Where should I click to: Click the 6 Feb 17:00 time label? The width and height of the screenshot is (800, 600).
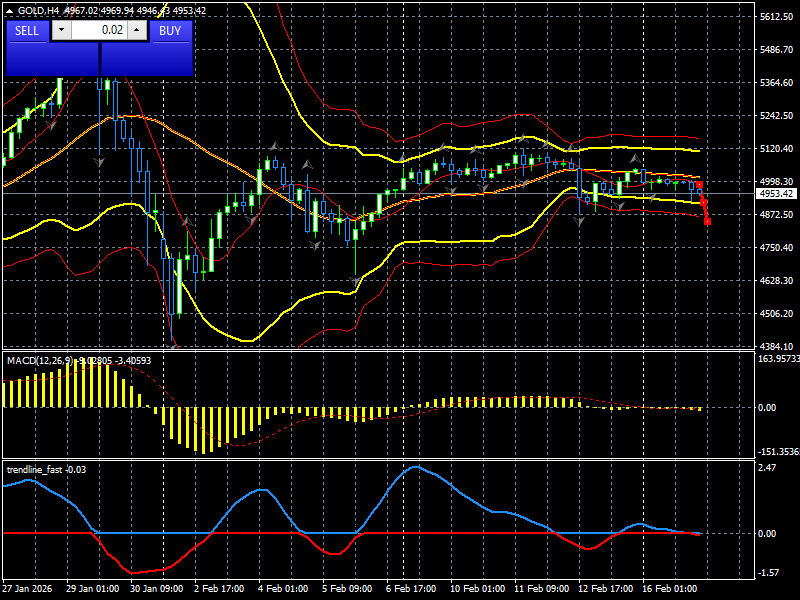(411, 589)
